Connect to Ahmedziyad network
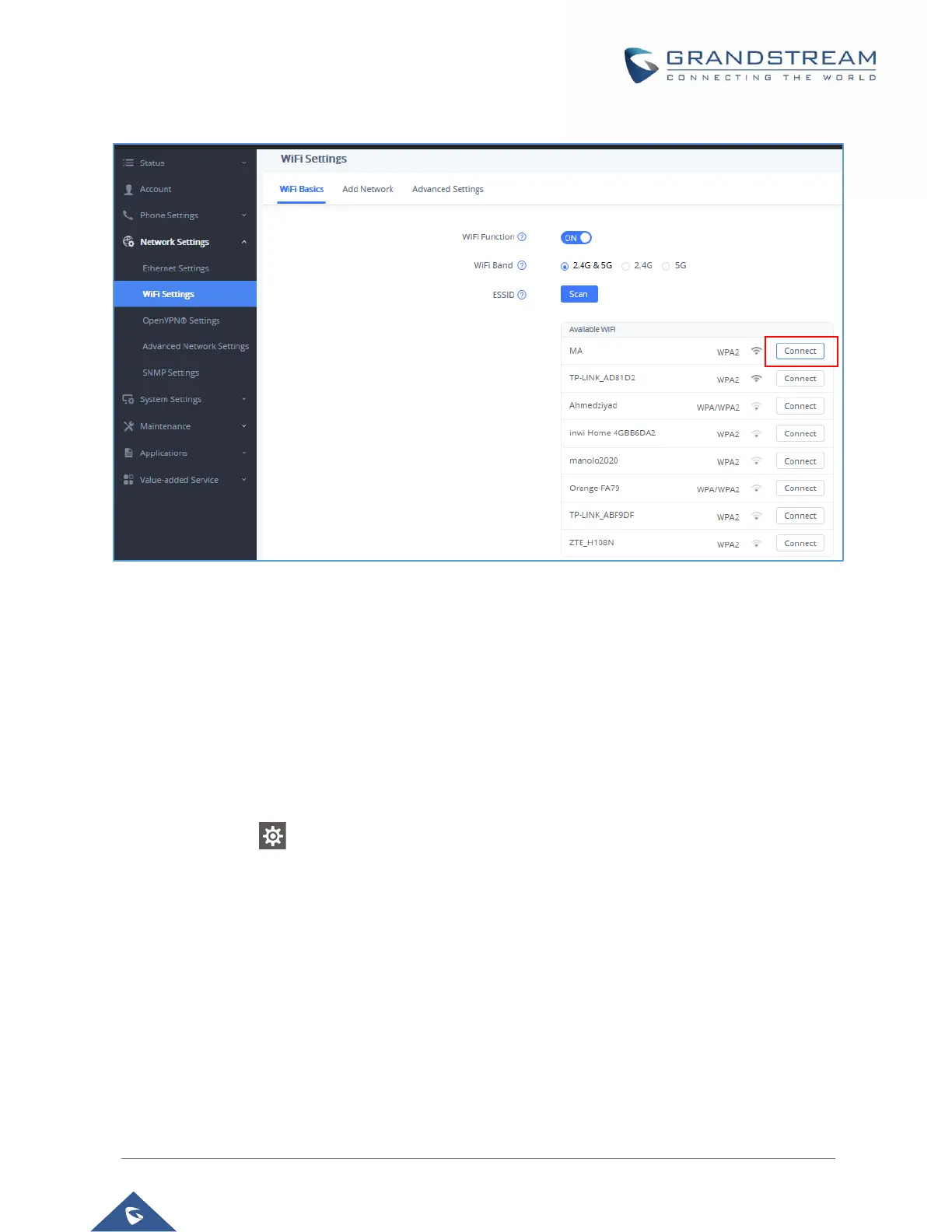Image resolution: width=952 pixels, height=1232 pixels. click(x=800, y=407)
